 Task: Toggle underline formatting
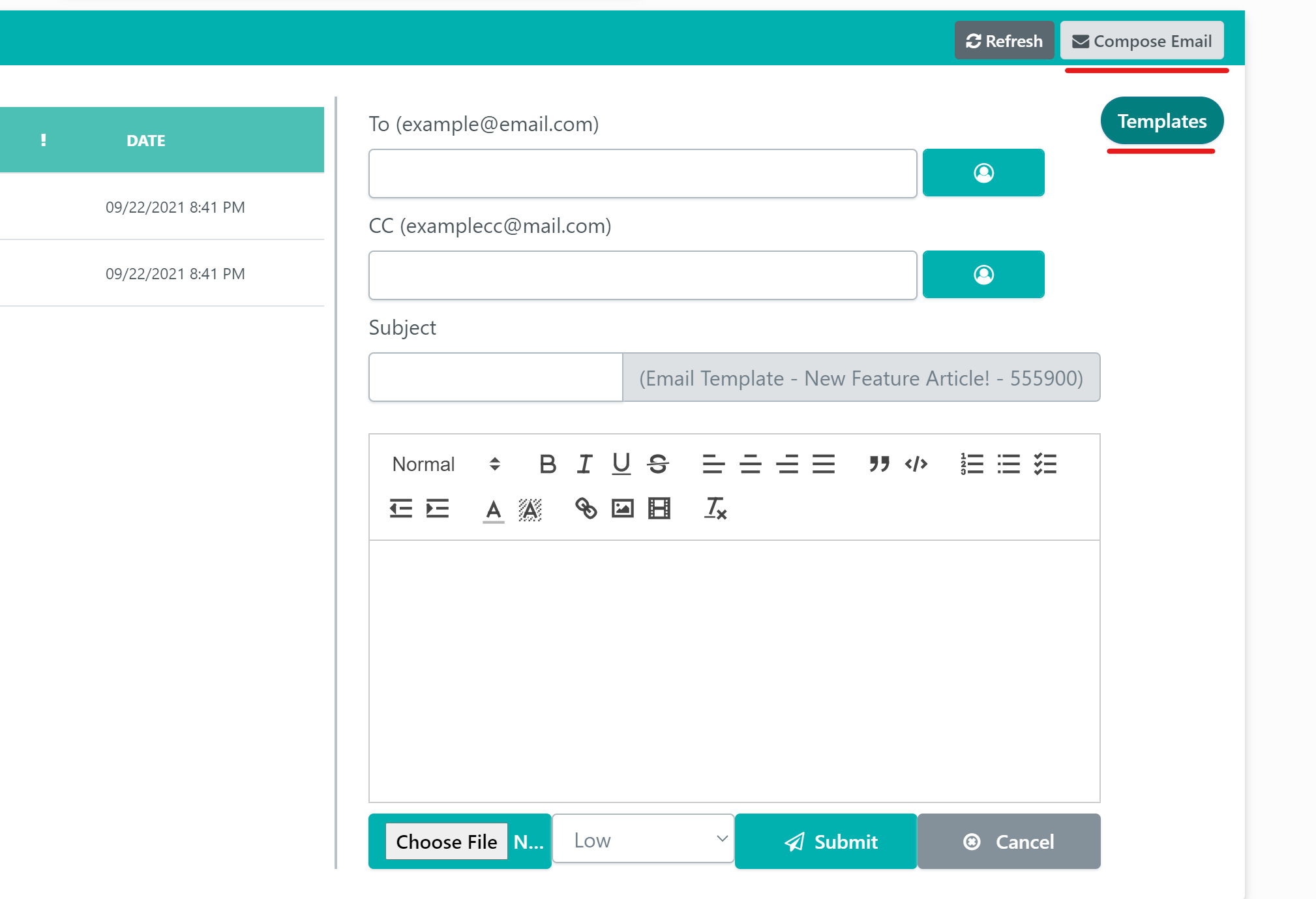coord(621,464)
